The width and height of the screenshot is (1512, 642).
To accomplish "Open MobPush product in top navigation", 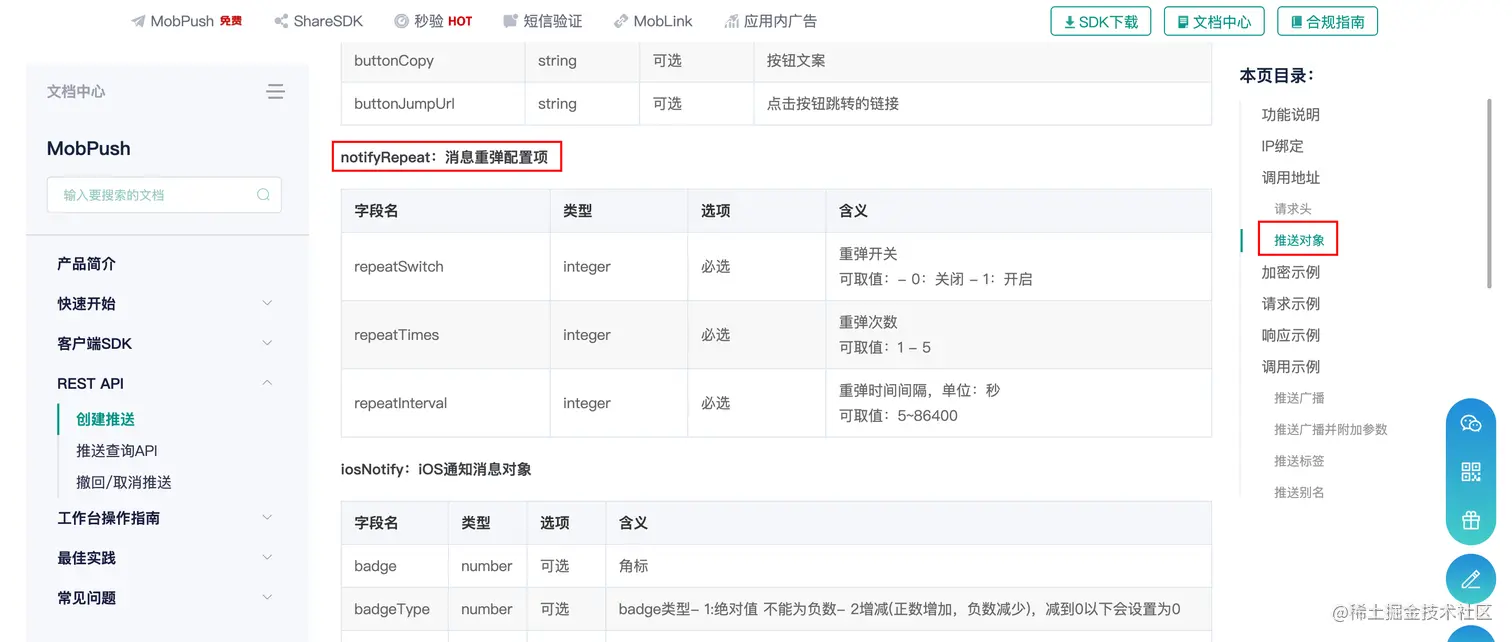I will pos(186,21).
